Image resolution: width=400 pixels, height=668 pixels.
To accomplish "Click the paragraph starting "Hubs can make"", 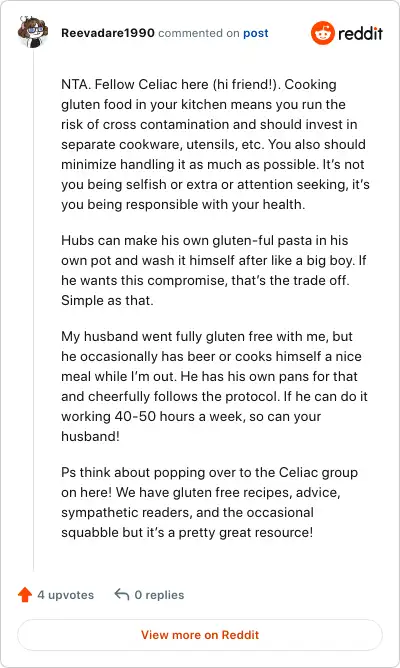I will point(213,270).
